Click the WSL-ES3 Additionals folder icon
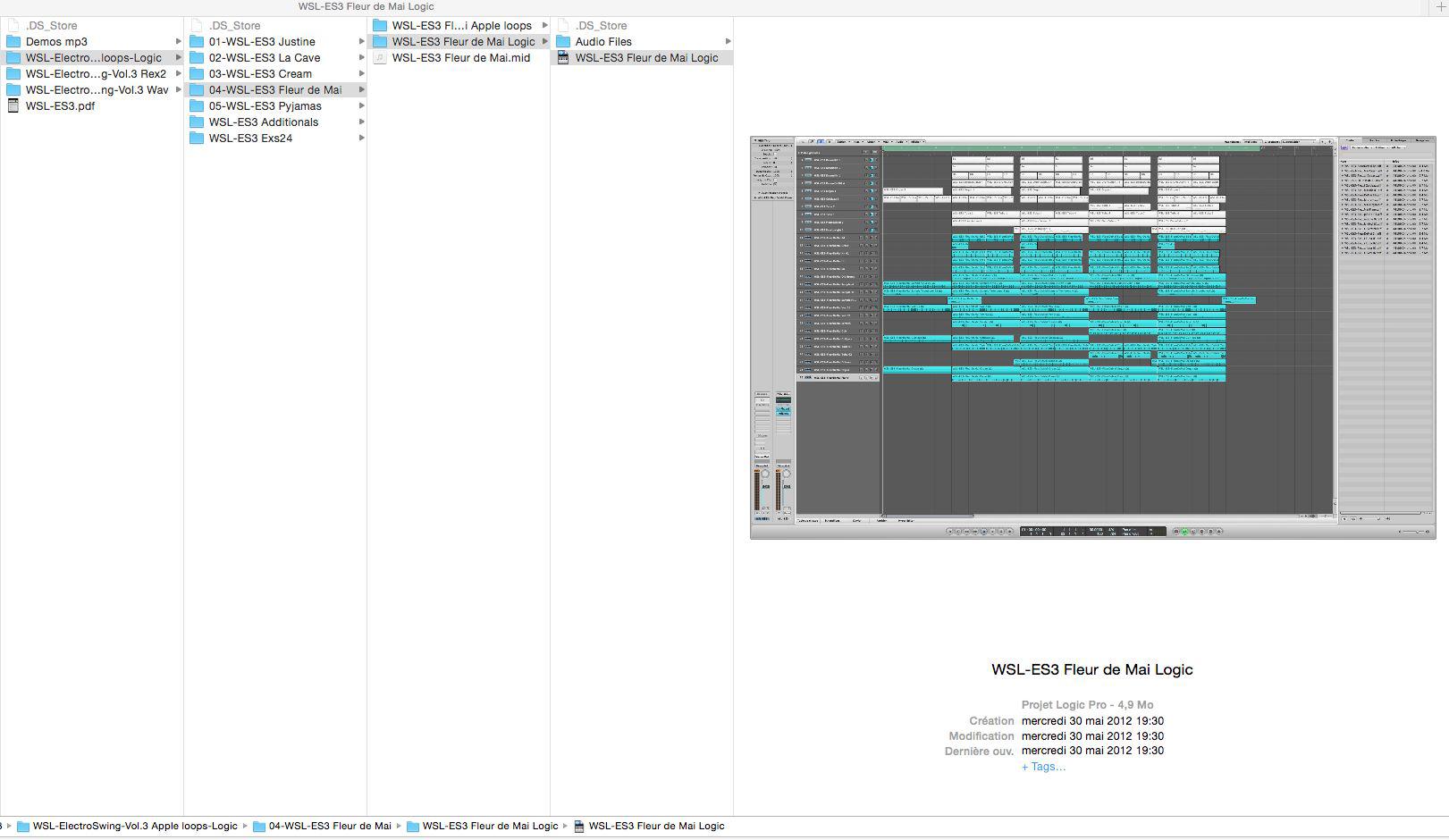This screenshot has height=840, width=1449. (197, 122)
